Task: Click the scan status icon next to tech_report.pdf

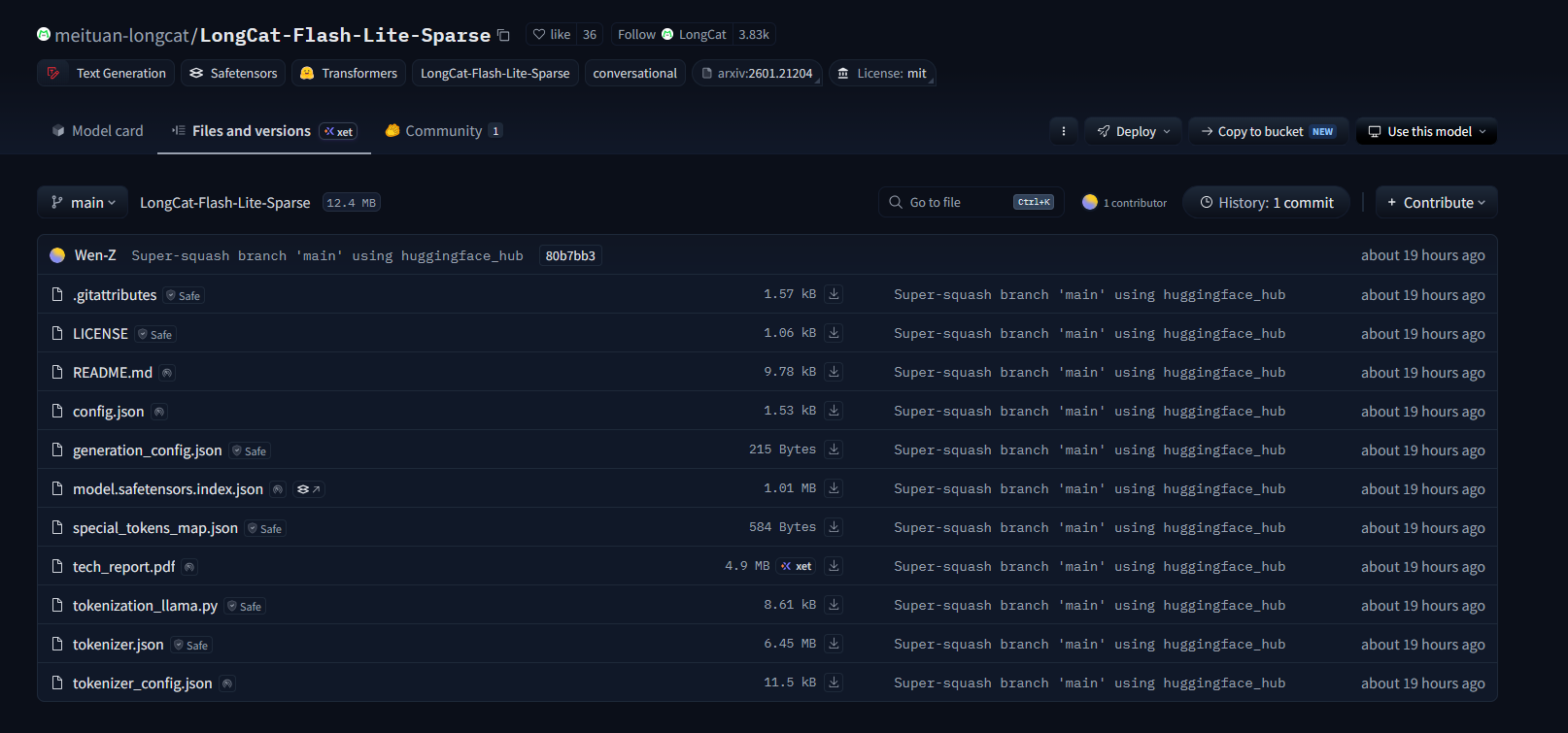Action: [189, 567]
